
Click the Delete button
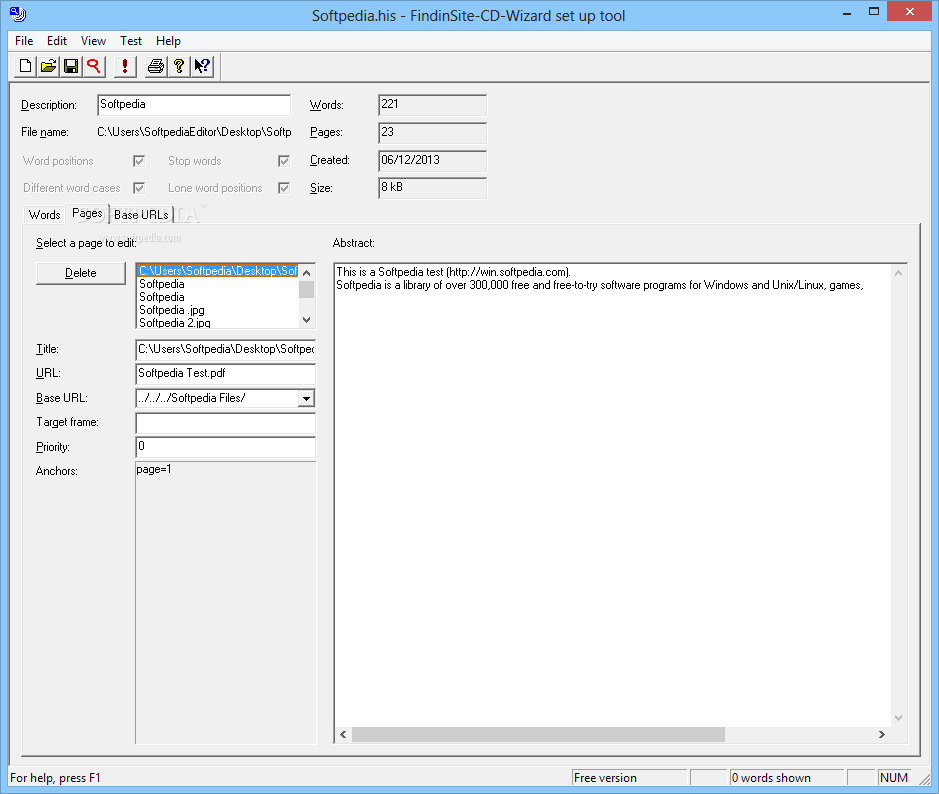(81, 273)
